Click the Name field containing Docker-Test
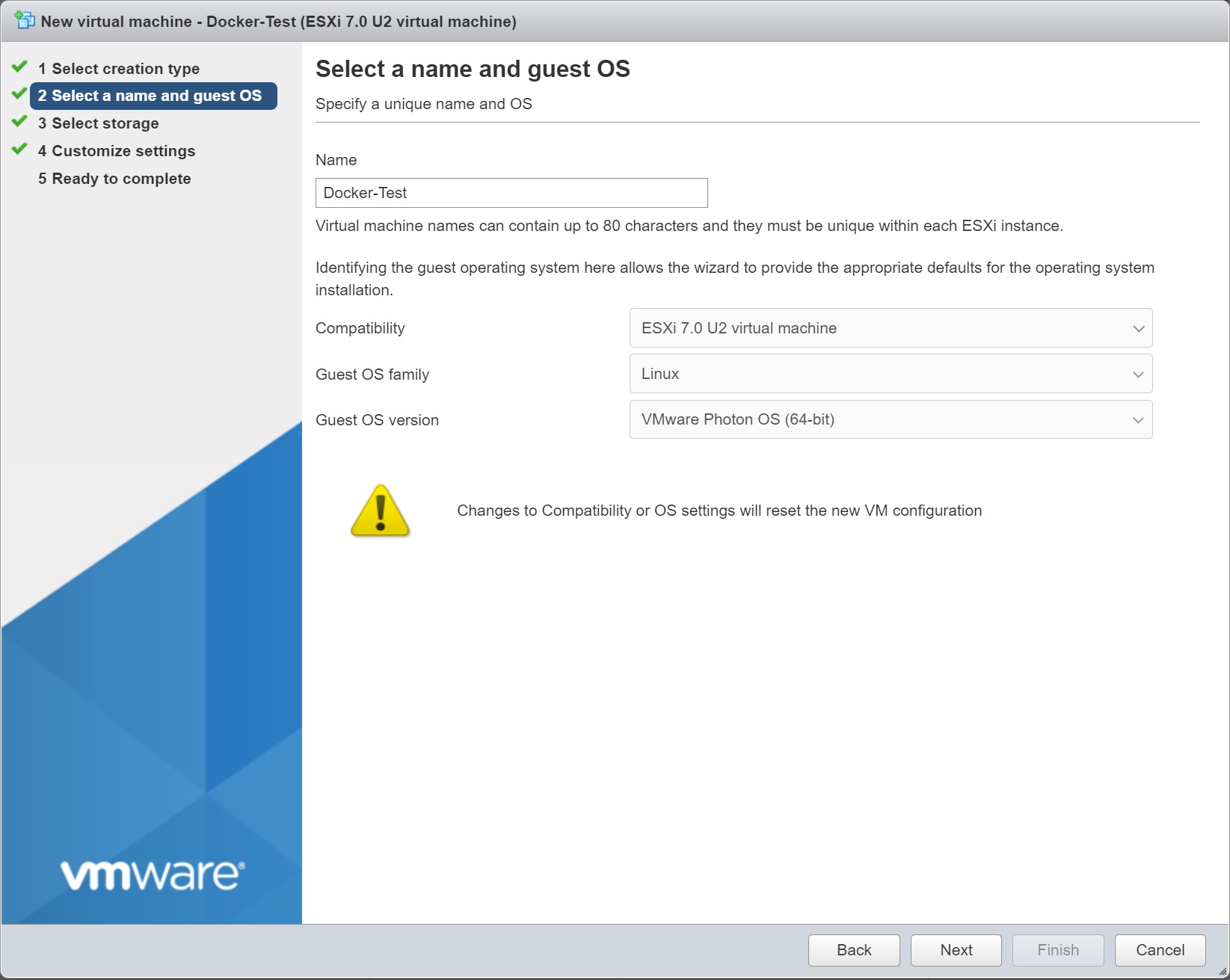The width and height of the screenshot is (1230, 980). (511, 193)
